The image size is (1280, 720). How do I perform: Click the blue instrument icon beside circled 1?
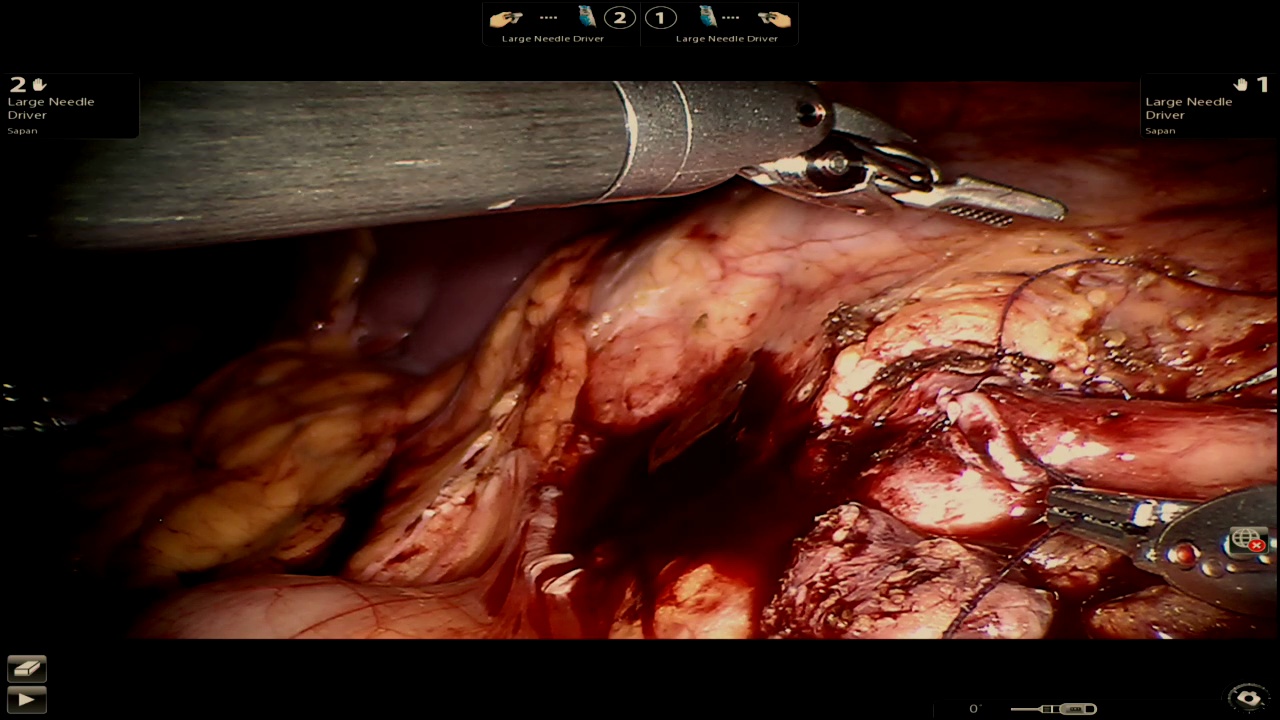pos(708,16)
